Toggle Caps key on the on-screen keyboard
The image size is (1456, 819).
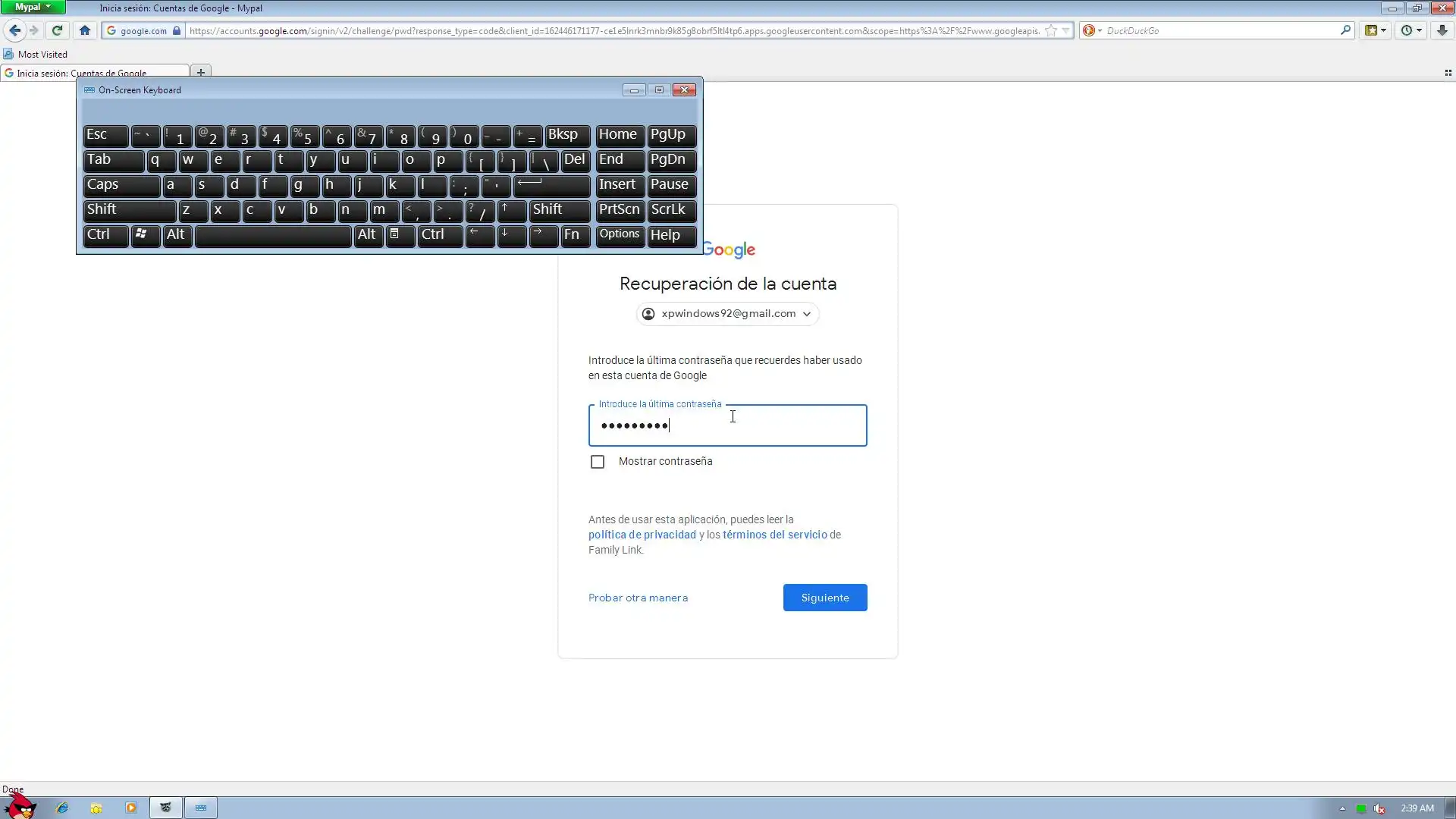[x=121, y=185]
